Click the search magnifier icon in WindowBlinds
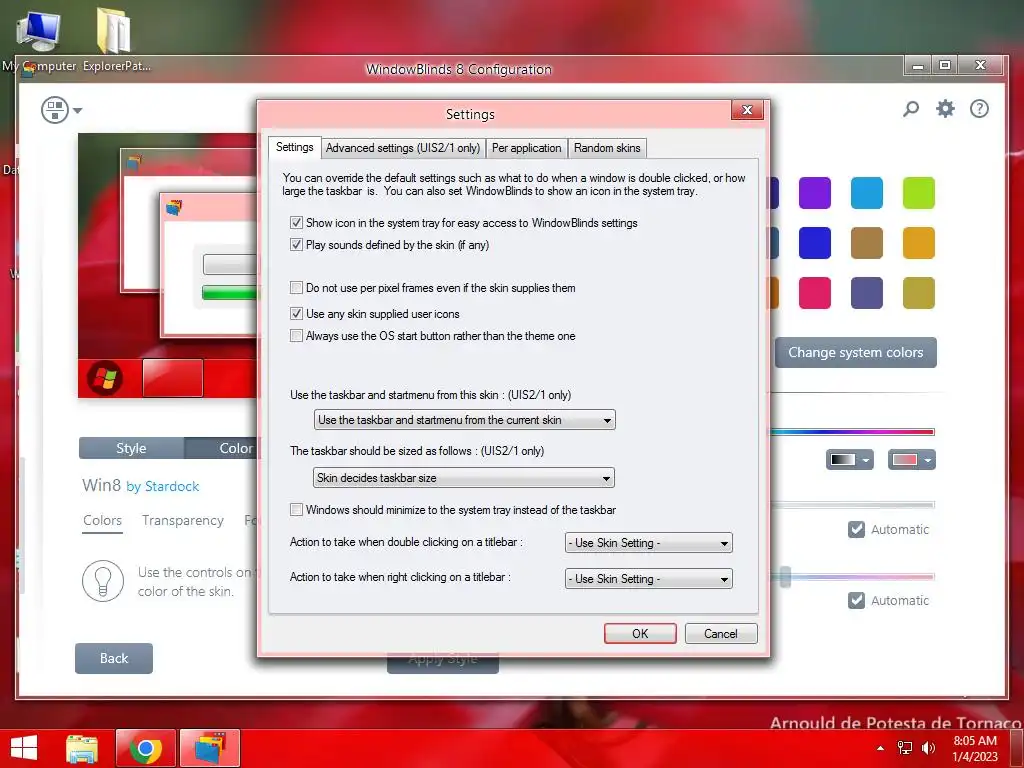Image resolution: width=1024 pixels, height=768 pixels. point(911,109)
